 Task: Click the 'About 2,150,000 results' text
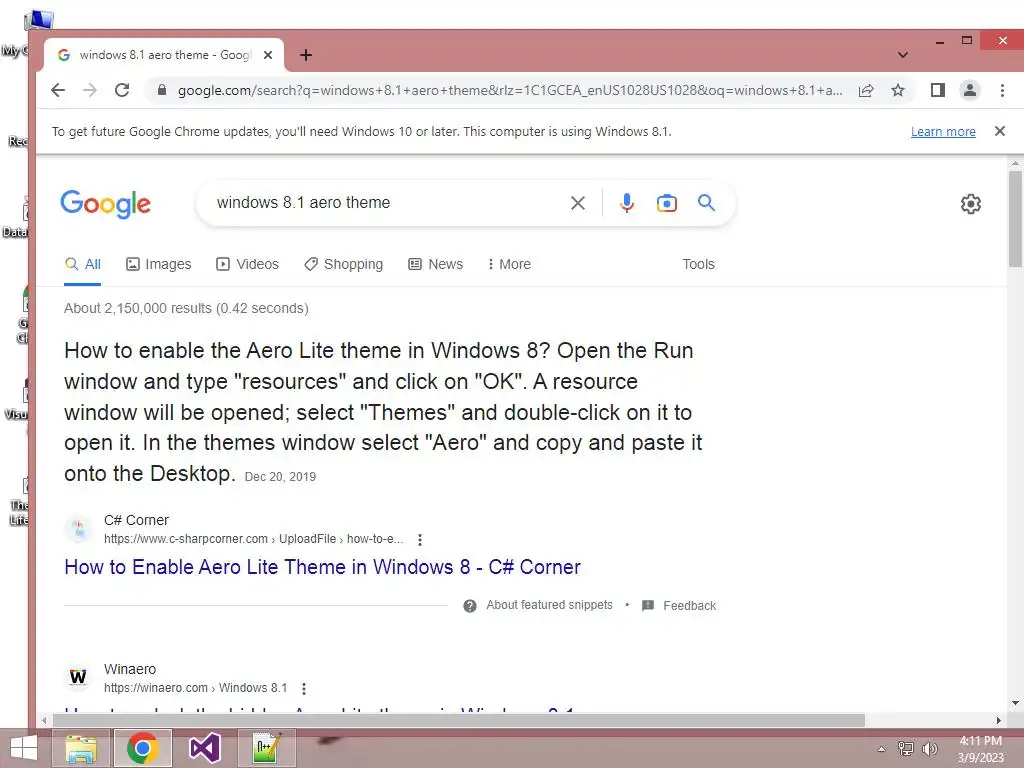click(186, 308)
